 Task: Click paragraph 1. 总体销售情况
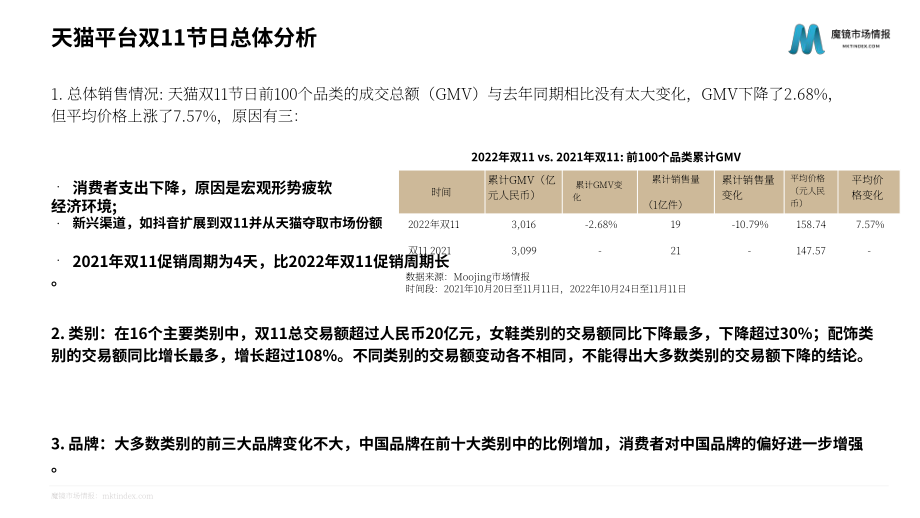[441, 105]
